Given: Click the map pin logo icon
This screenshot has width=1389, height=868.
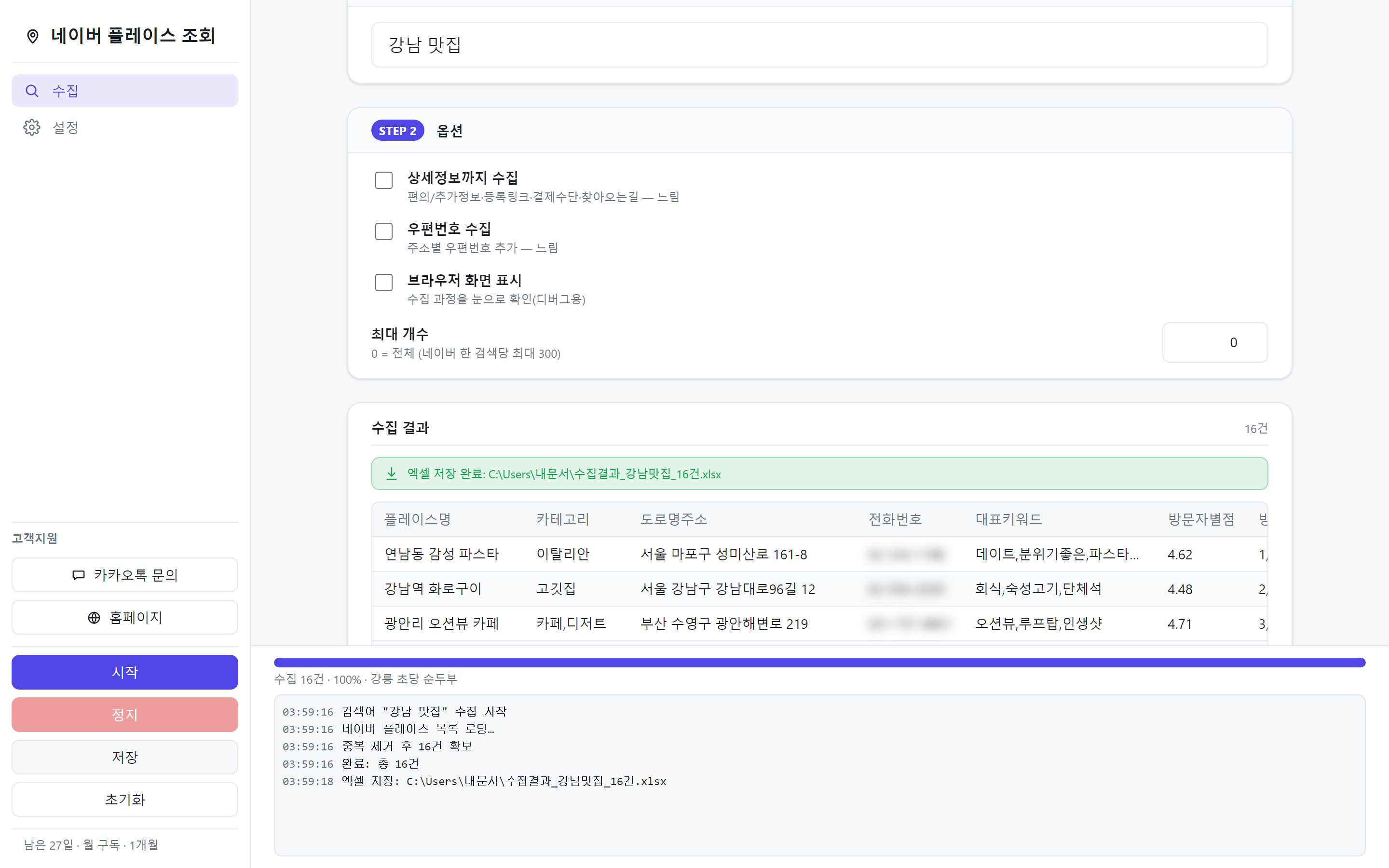Looking at the screenshot, I should [33, 36].
